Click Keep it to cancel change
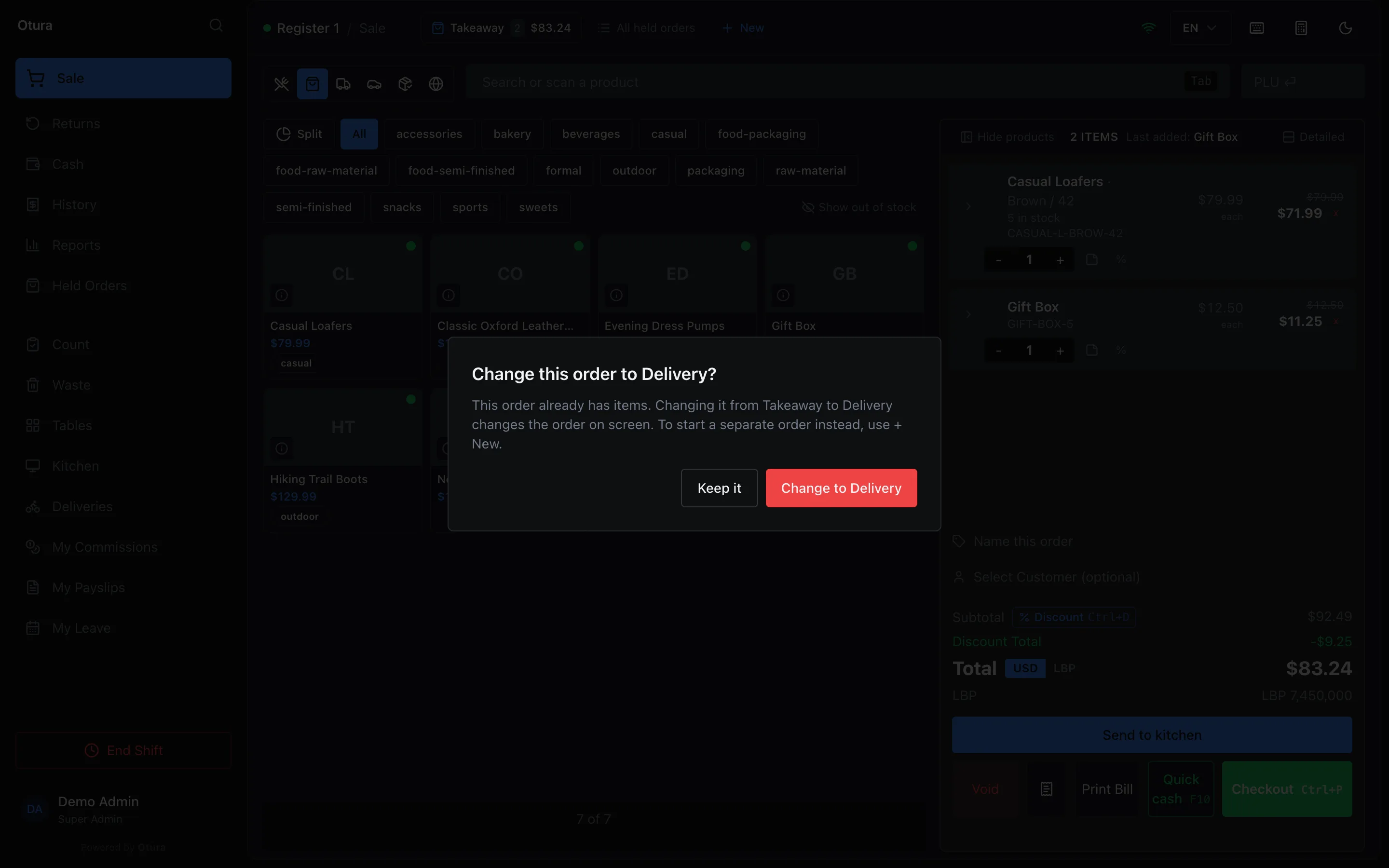 point(719,488)
